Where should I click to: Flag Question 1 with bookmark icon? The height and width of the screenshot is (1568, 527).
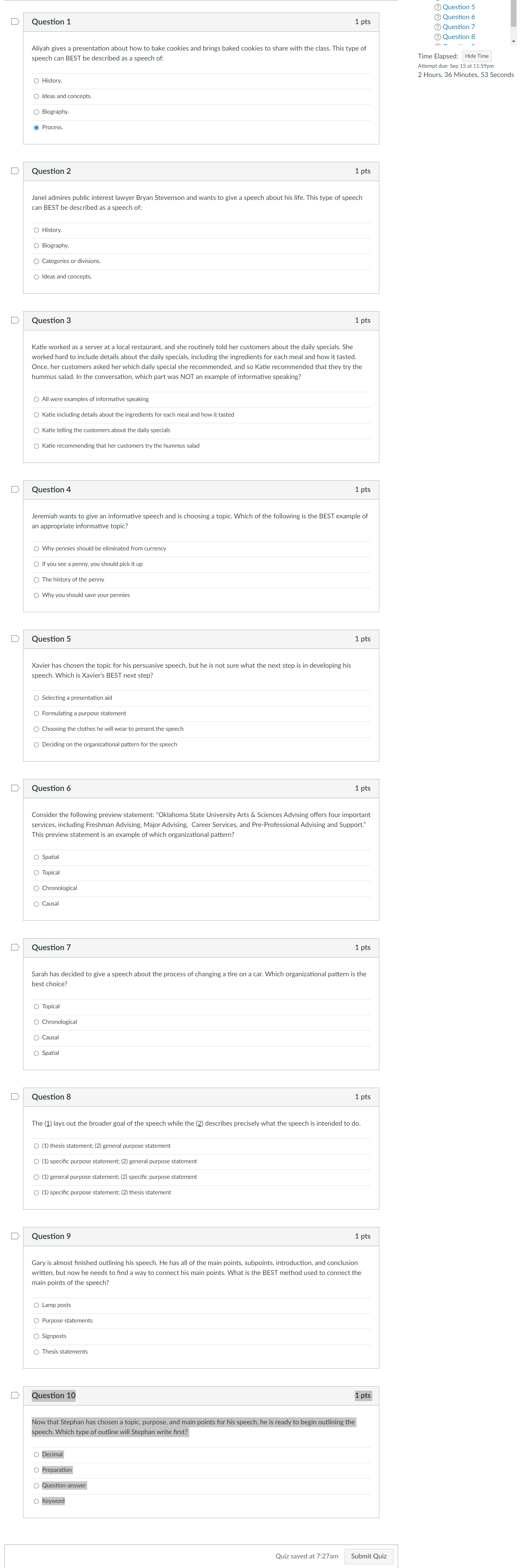[15, 22]
